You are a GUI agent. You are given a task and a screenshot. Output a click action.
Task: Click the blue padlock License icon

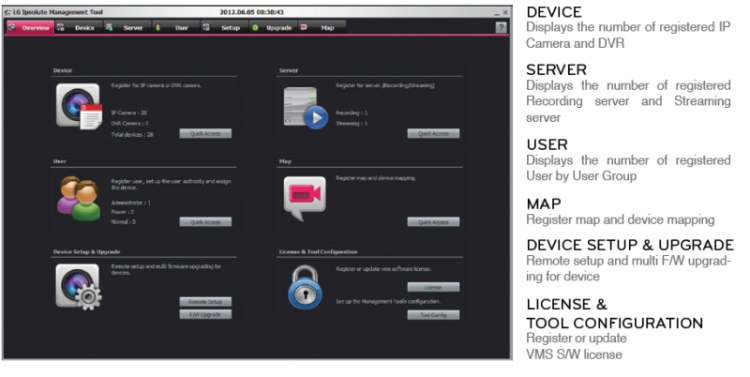click(x=305, y=288)
